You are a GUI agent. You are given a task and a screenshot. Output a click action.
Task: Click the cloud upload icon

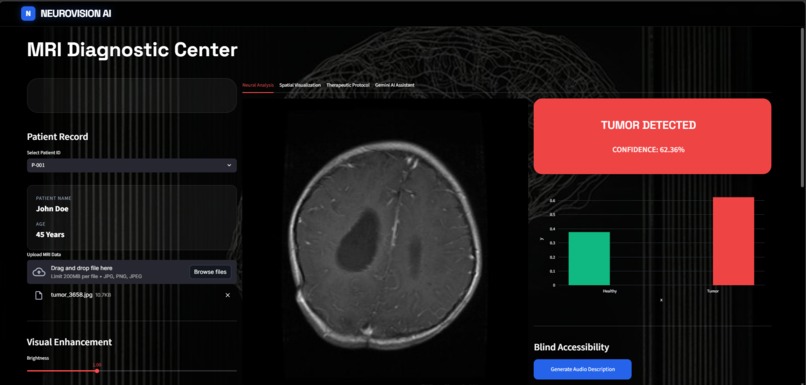(39, 272)
